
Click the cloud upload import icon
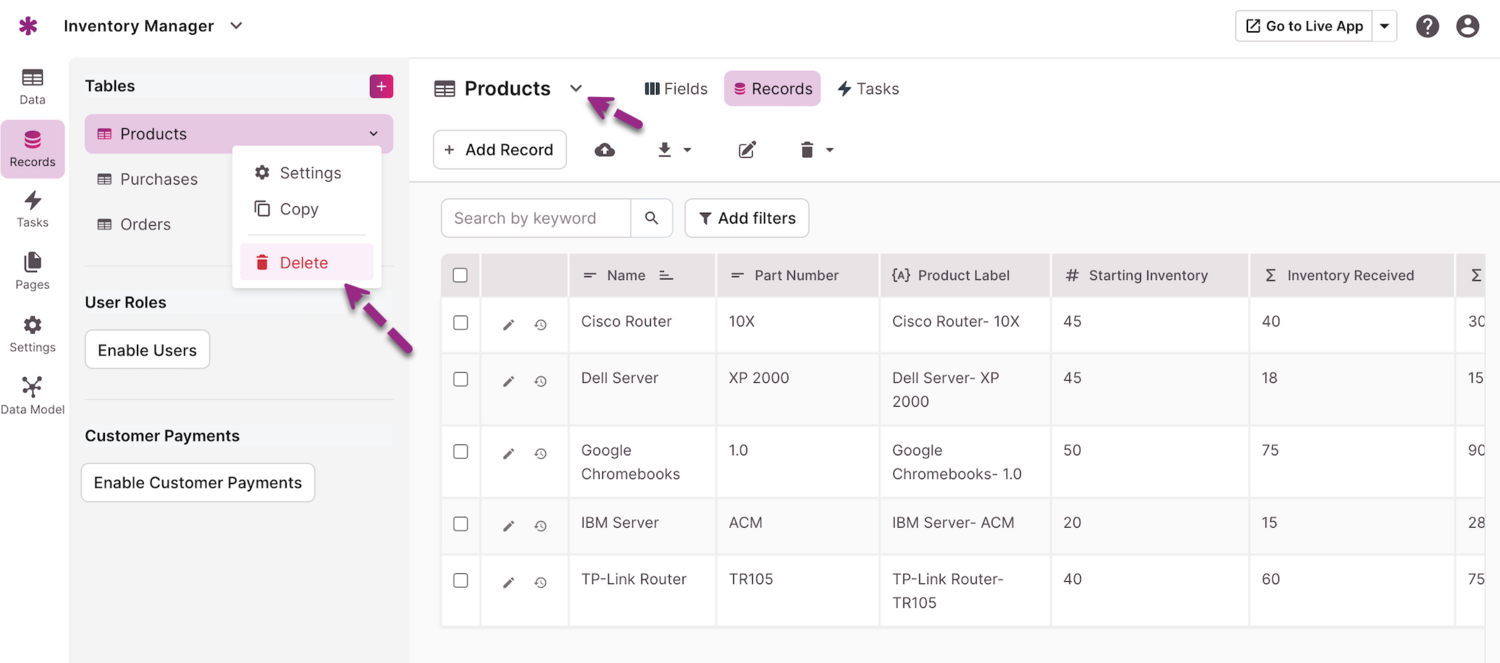tap(605, 150)
